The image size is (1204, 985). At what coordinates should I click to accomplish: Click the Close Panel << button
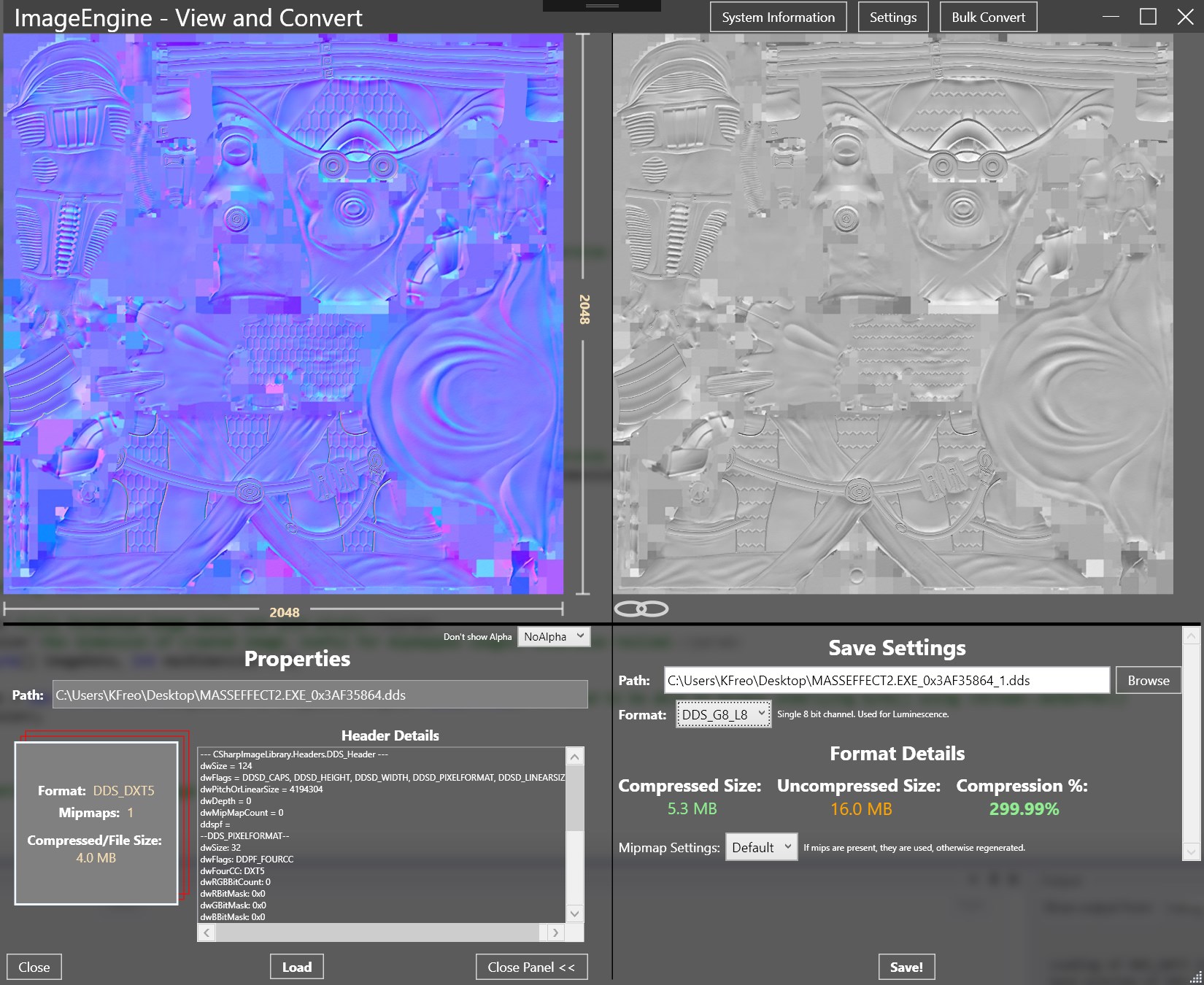(x=531, y=967)
